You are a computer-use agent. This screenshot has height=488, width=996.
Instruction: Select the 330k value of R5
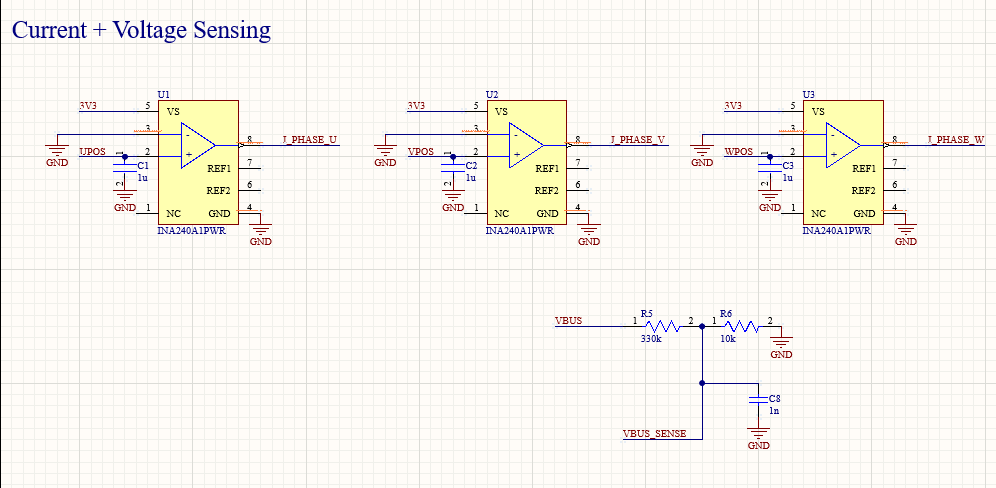pyautogui.click(x=650, y=339)
